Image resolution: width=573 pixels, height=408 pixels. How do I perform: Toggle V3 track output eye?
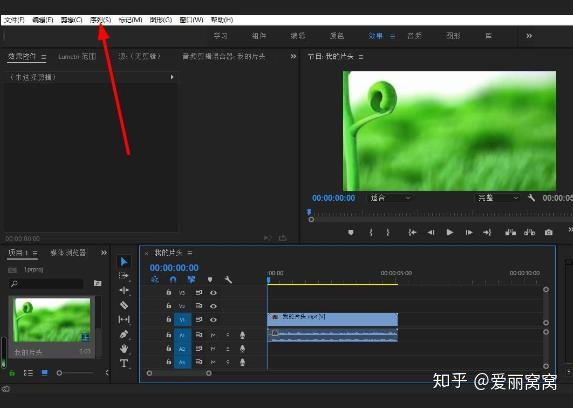[x=213, y=292]
